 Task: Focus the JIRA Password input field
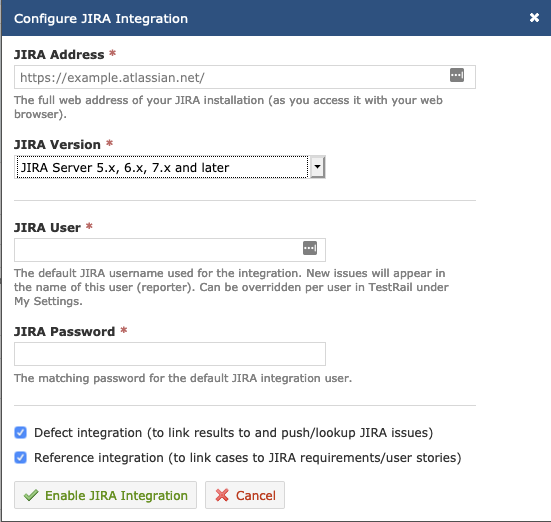click(x=170, y=354)
